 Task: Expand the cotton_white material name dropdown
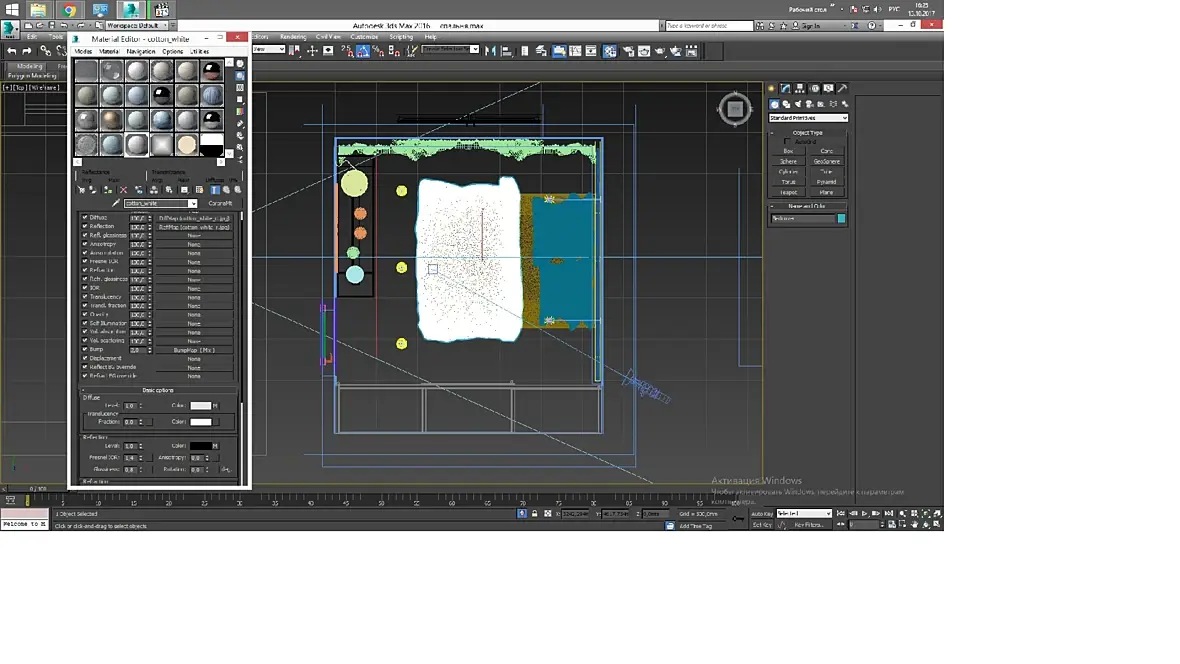click(x=193, y=203)
